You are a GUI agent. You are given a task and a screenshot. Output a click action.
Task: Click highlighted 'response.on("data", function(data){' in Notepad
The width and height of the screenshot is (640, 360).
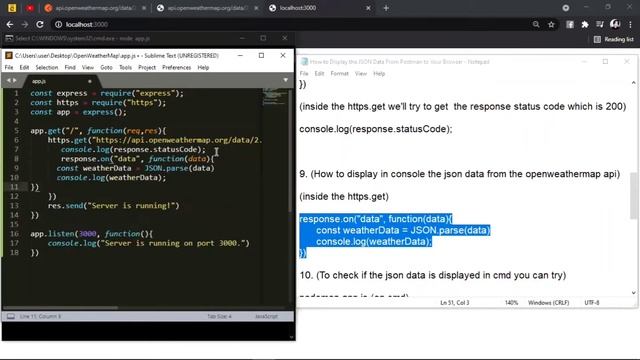pos(376,219)
